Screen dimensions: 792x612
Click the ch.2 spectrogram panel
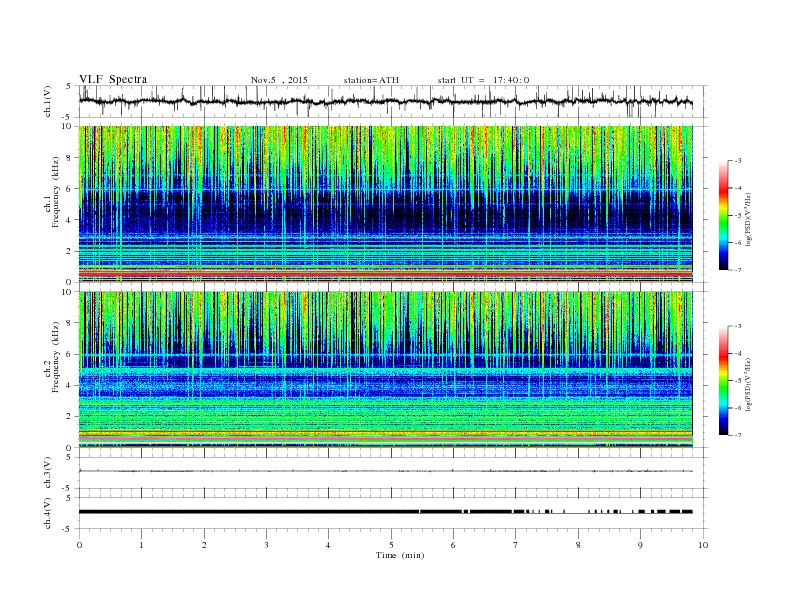click(386, 370)
